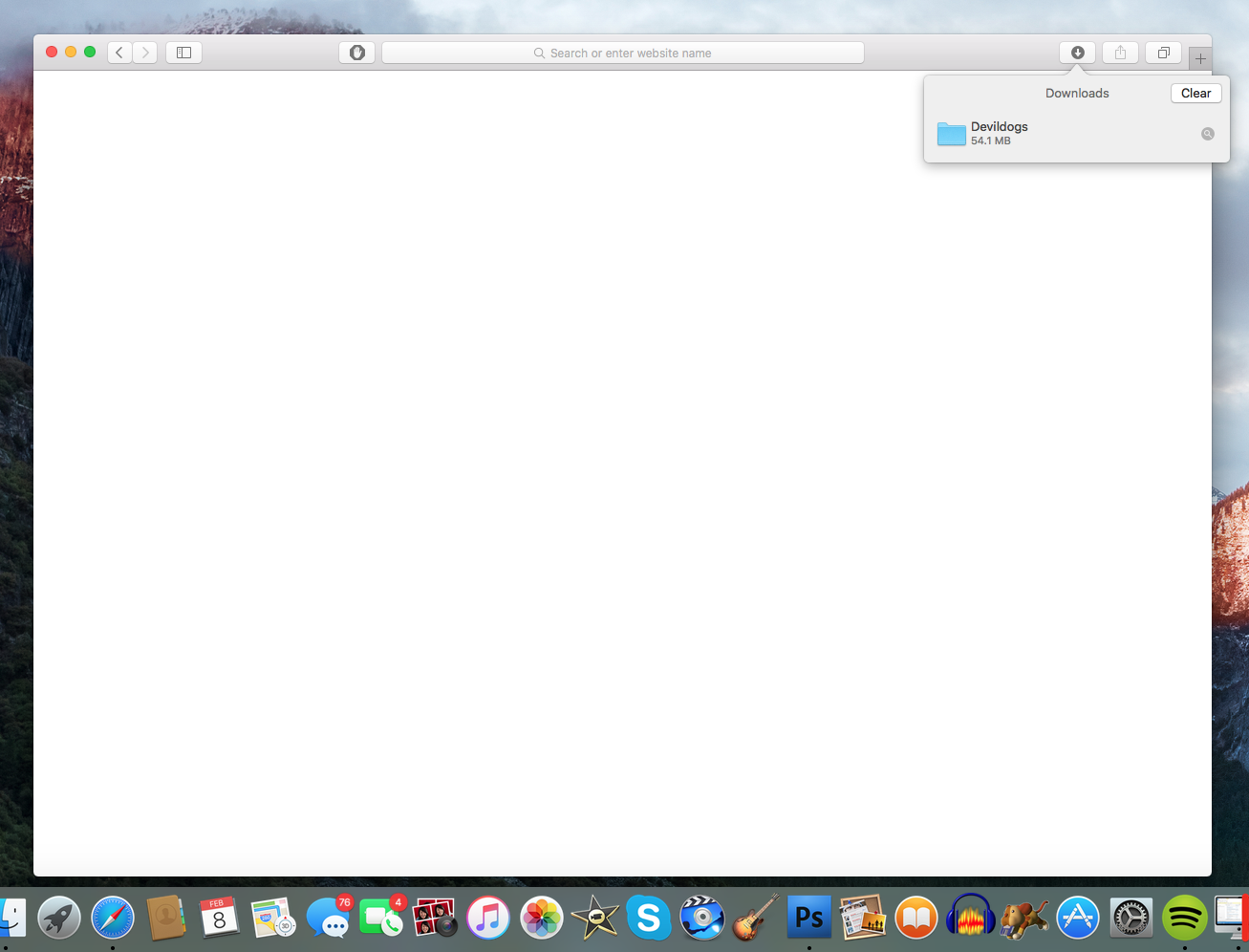This screenshot has height=952, width=1249.
Task: Open System Preferences from the Dock
Action: (1131, 919)
